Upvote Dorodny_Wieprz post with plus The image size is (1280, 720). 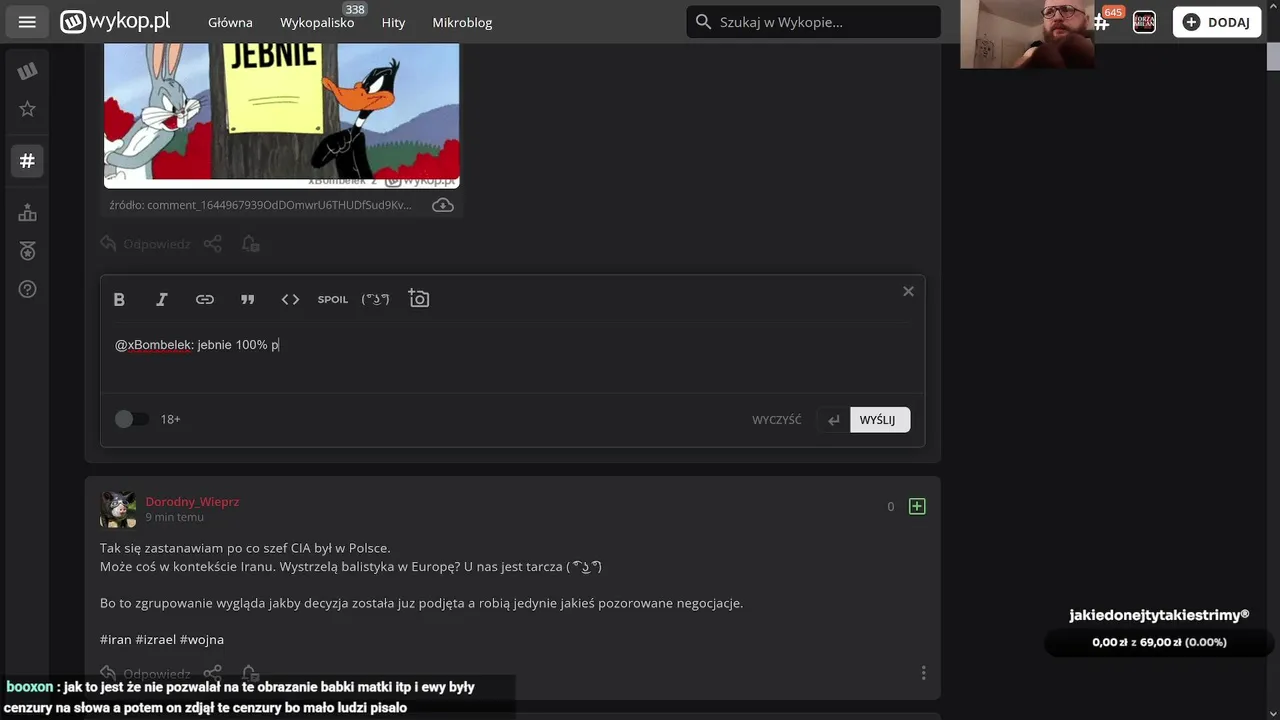(x=917, y=506)
